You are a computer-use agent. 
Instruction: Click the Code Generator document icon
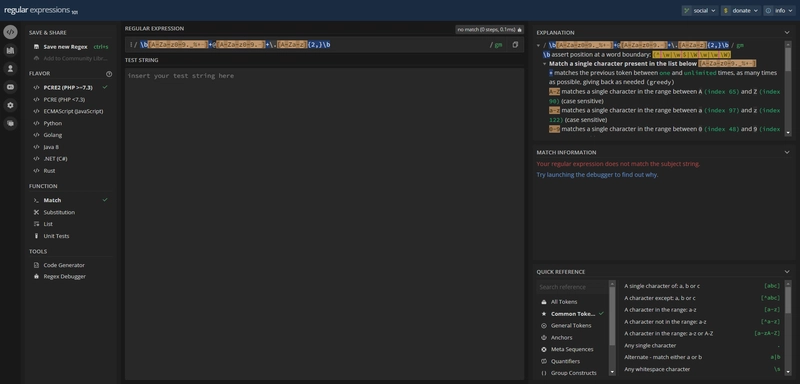click(x=36, y=265)
